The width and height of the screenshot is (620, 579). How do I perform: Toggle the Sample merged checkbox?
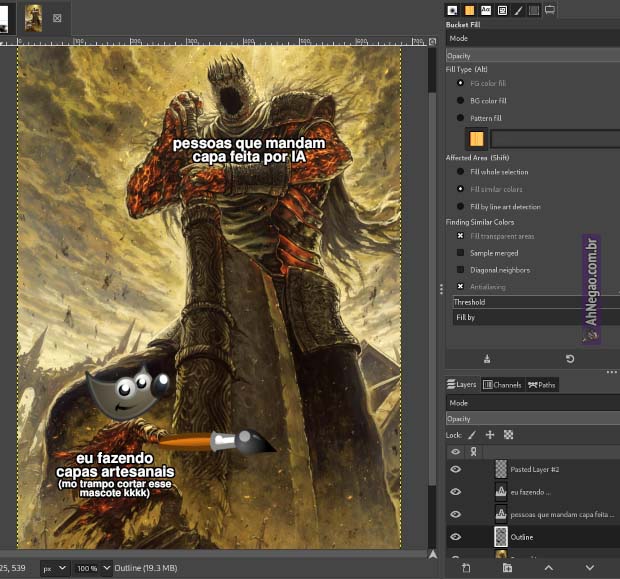(460, 253)
